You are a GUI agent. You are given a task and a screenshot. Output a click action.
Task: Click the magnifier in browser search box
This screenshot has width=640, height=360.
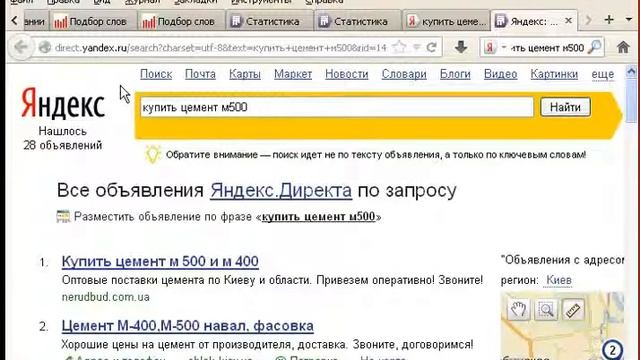[595, 47]
